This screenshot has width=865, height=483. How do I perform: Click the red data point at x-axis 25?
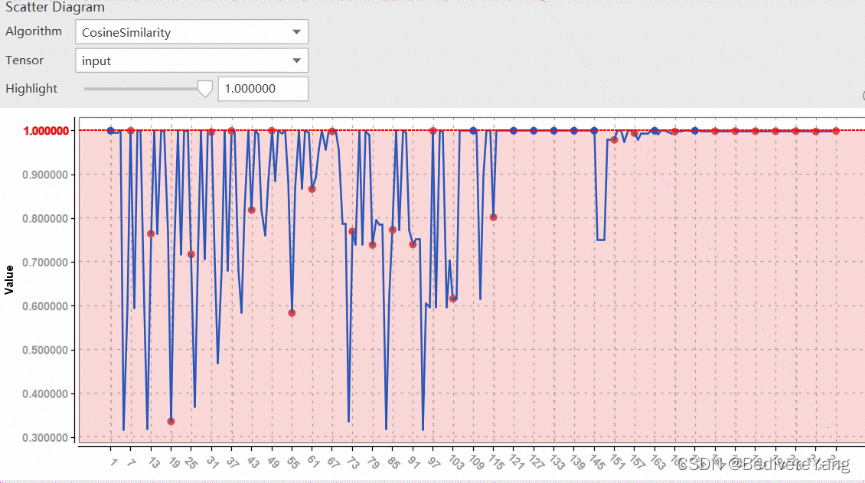pos(191,254)
